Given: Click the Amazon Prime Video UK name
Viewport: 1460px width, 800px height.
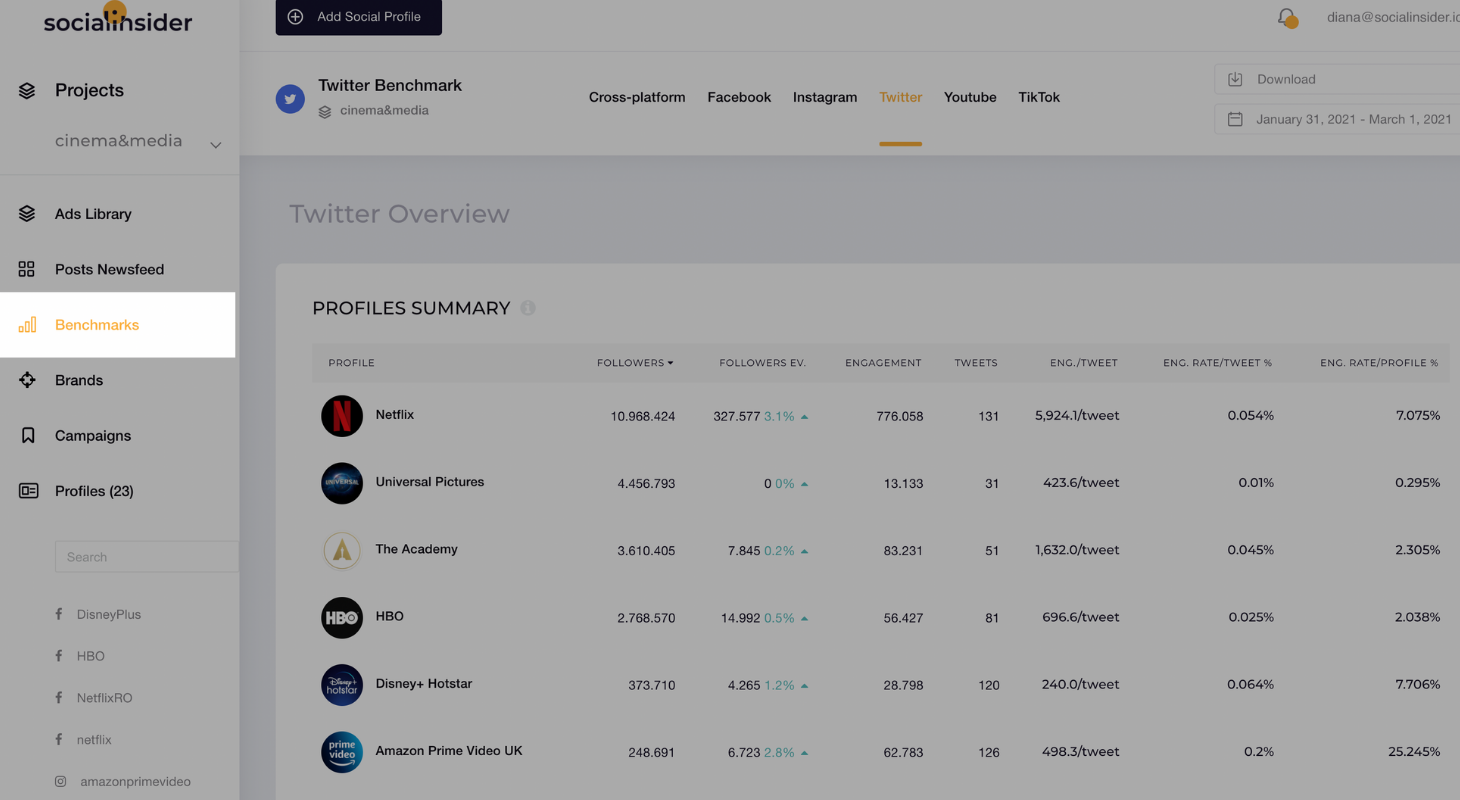Looking at the screenshot, I should 449,751.
